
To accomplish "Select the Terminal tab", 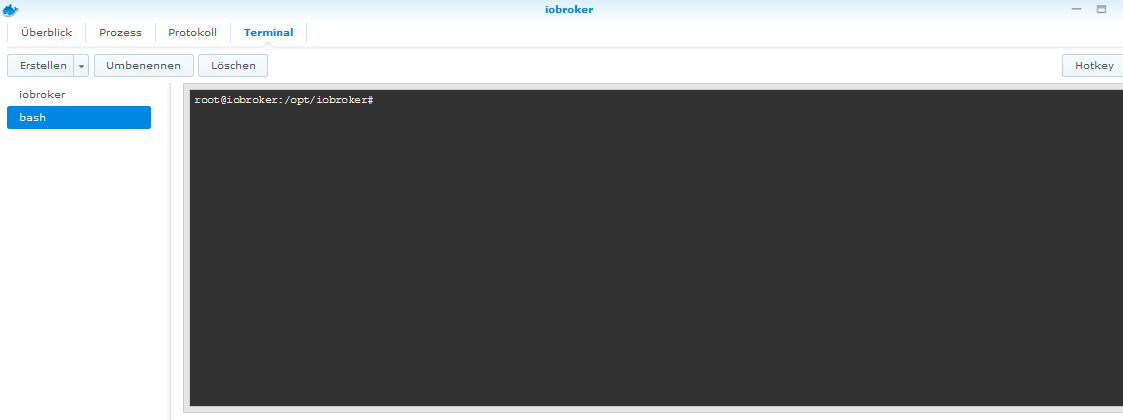I will click(269, 32).
